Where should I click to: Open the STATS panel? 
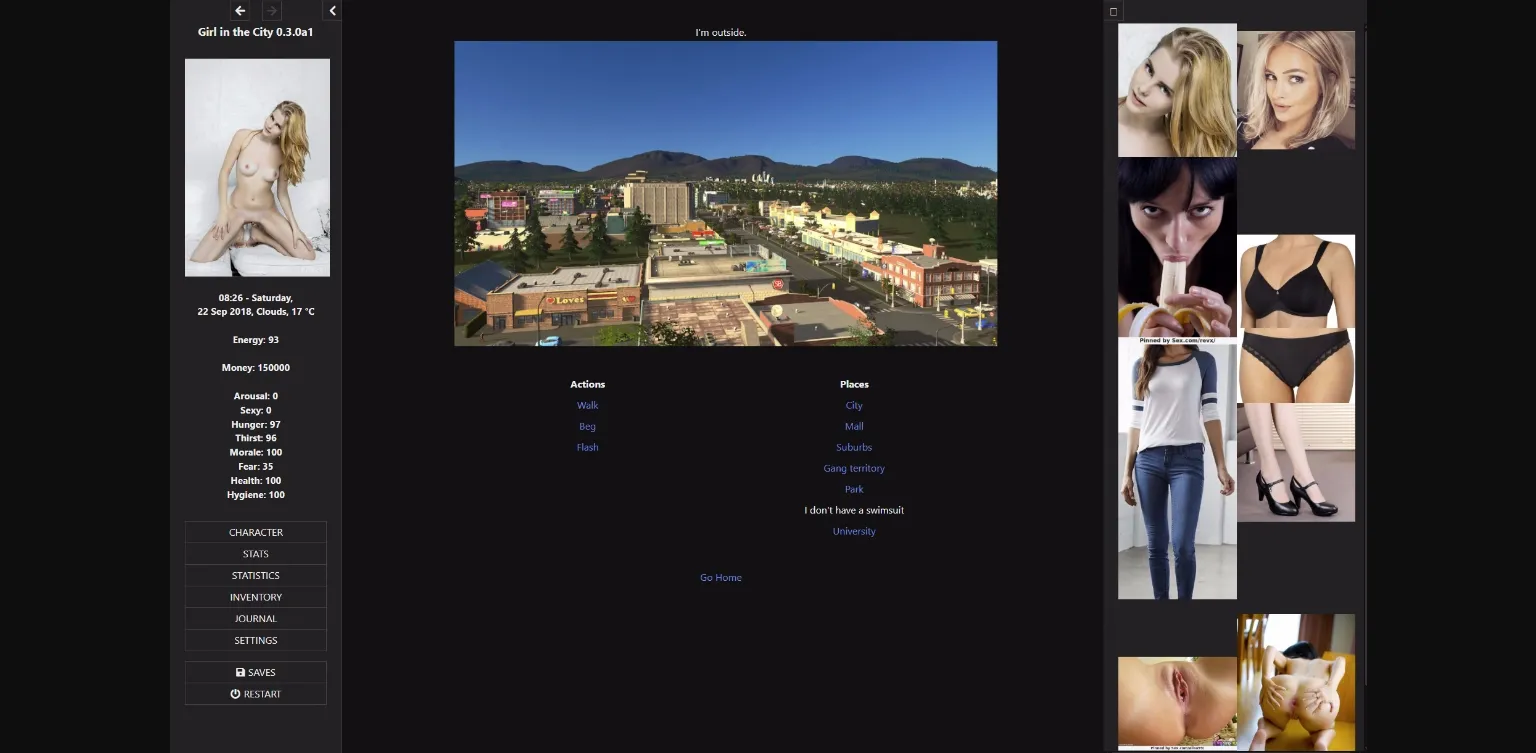pyautogui.click(x=256, y=554)
